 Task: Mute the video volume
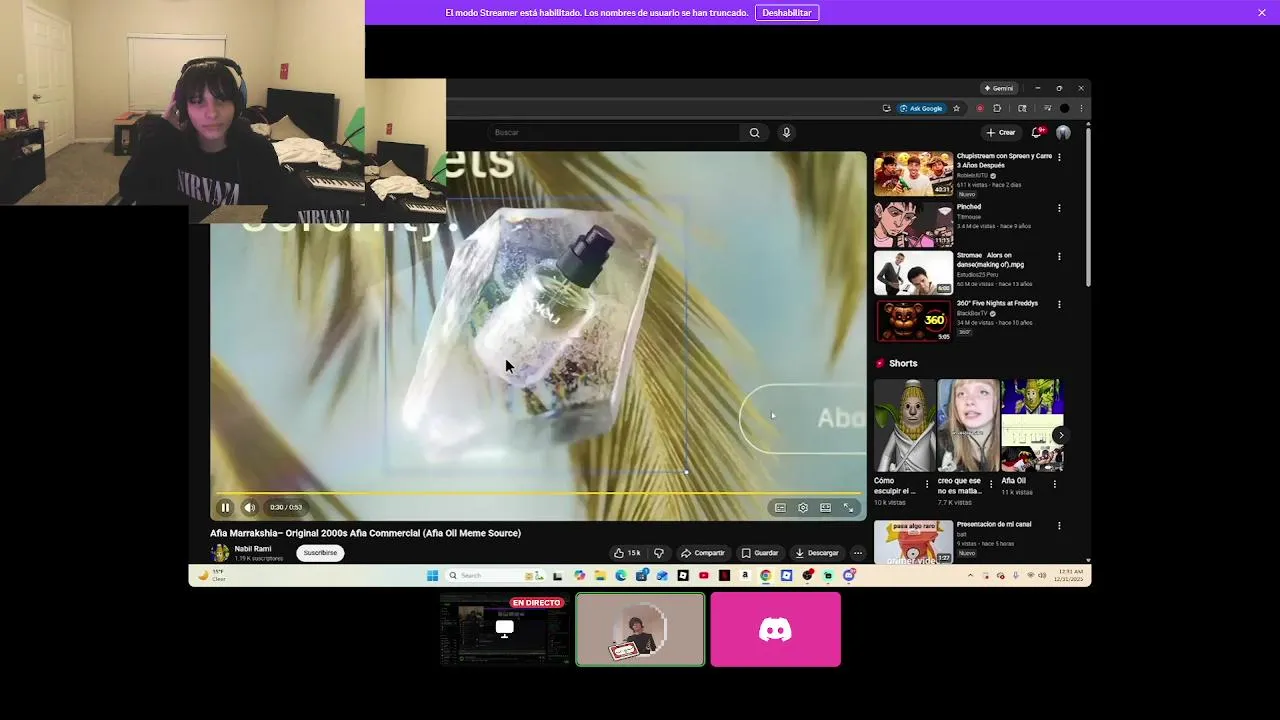pos(249,507)
